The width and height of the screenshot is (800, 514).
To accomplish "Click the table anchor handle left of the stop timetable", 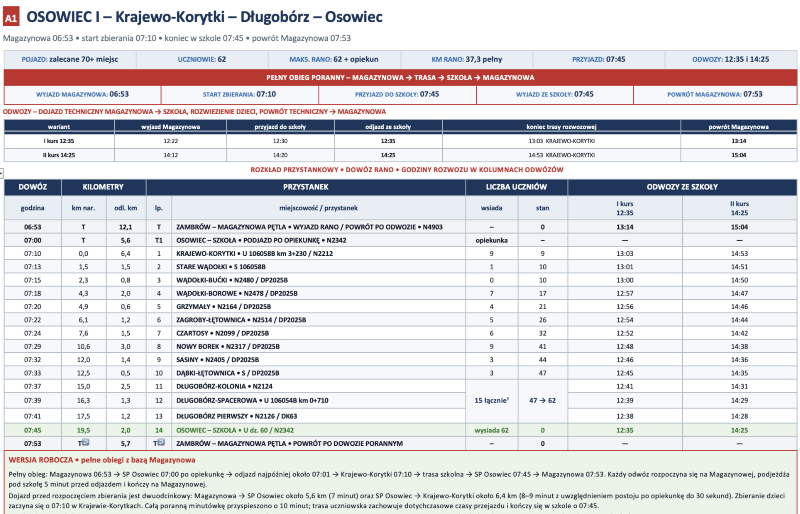I will tap(2, 173).
